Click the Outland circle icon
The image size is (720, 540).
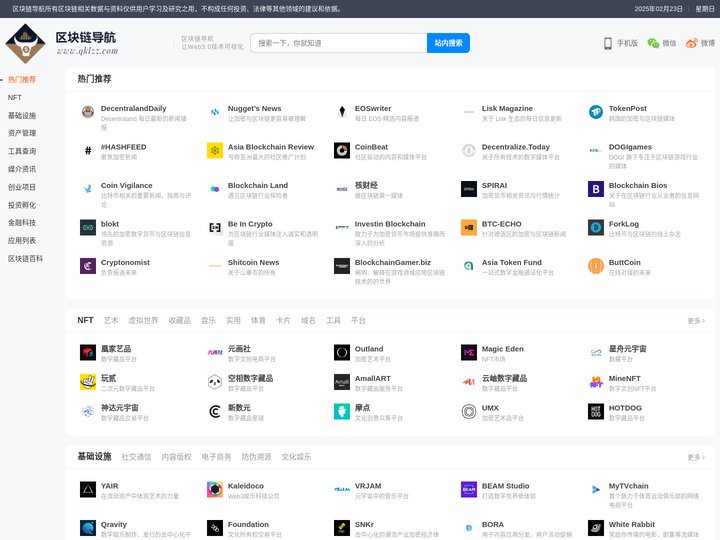[x=342, y=352]
